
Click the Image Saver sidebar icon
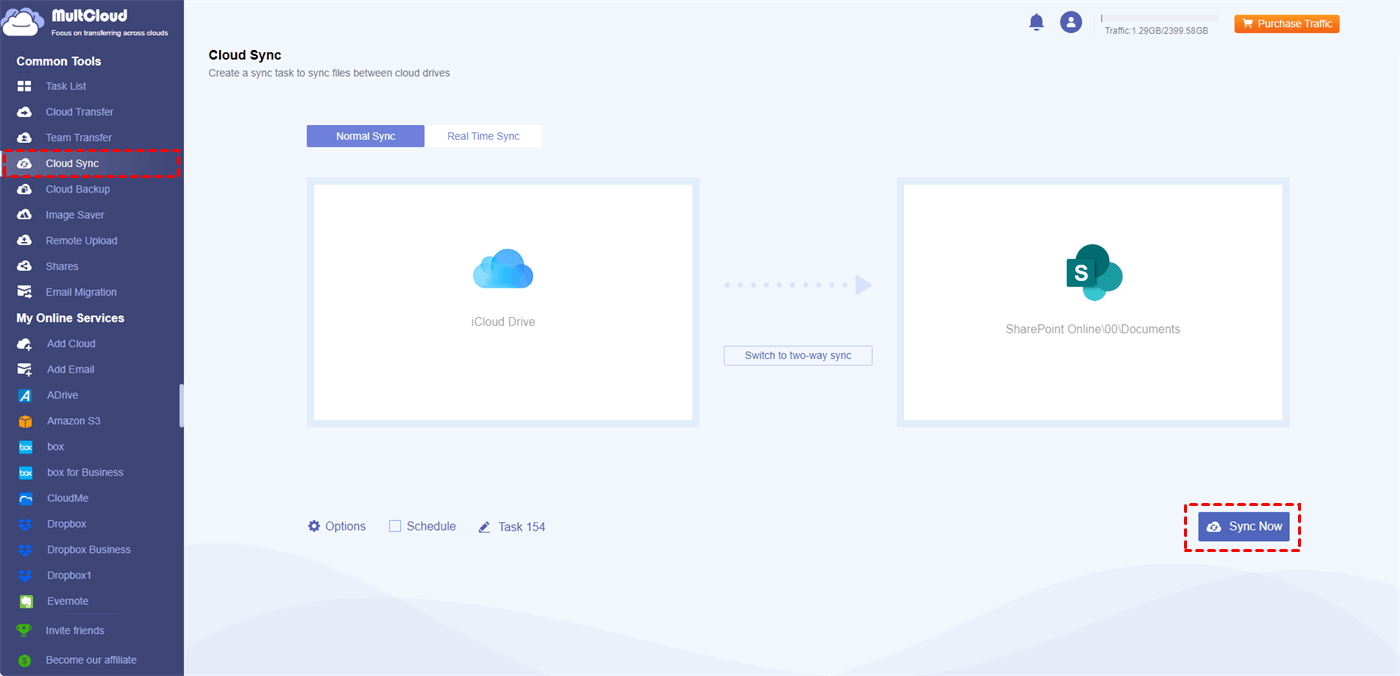pyautogui.click(x=25, y=215)
